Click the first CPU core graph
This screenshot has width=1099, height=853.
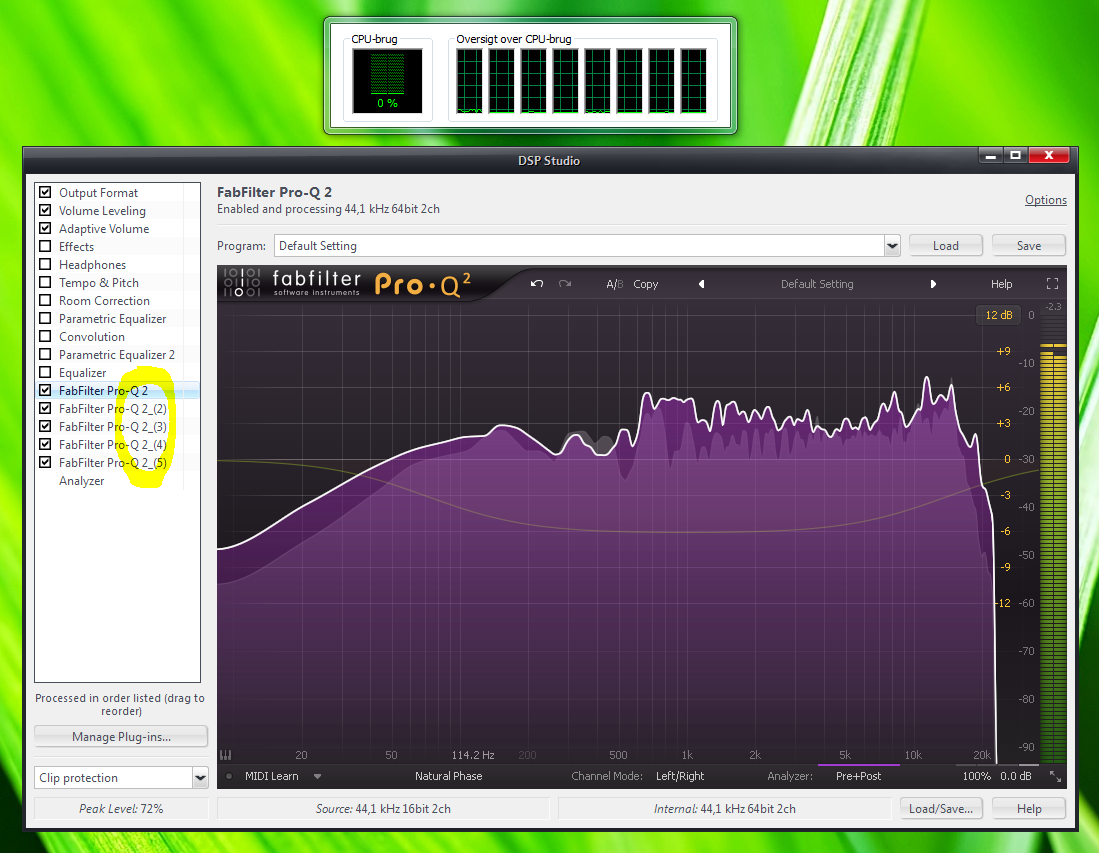[x=469, y=80]
